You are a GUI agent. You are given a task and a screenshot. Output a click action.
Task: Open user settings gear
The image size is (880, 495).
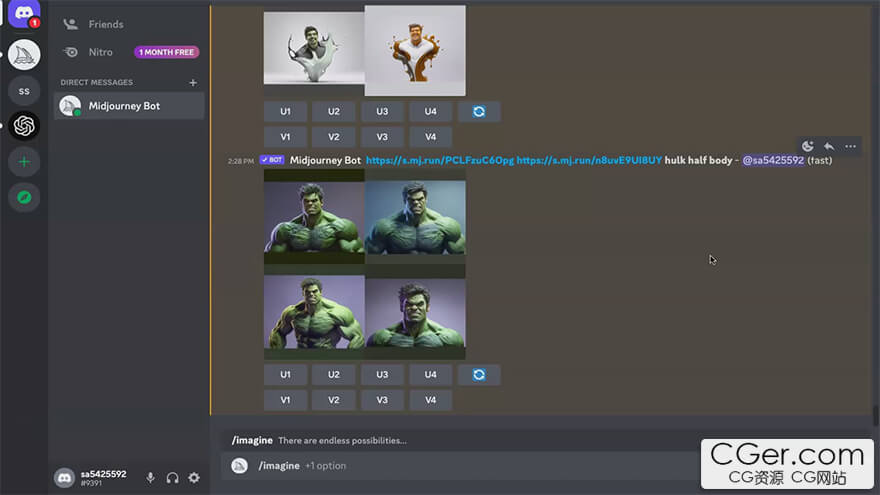click(194, 478)
